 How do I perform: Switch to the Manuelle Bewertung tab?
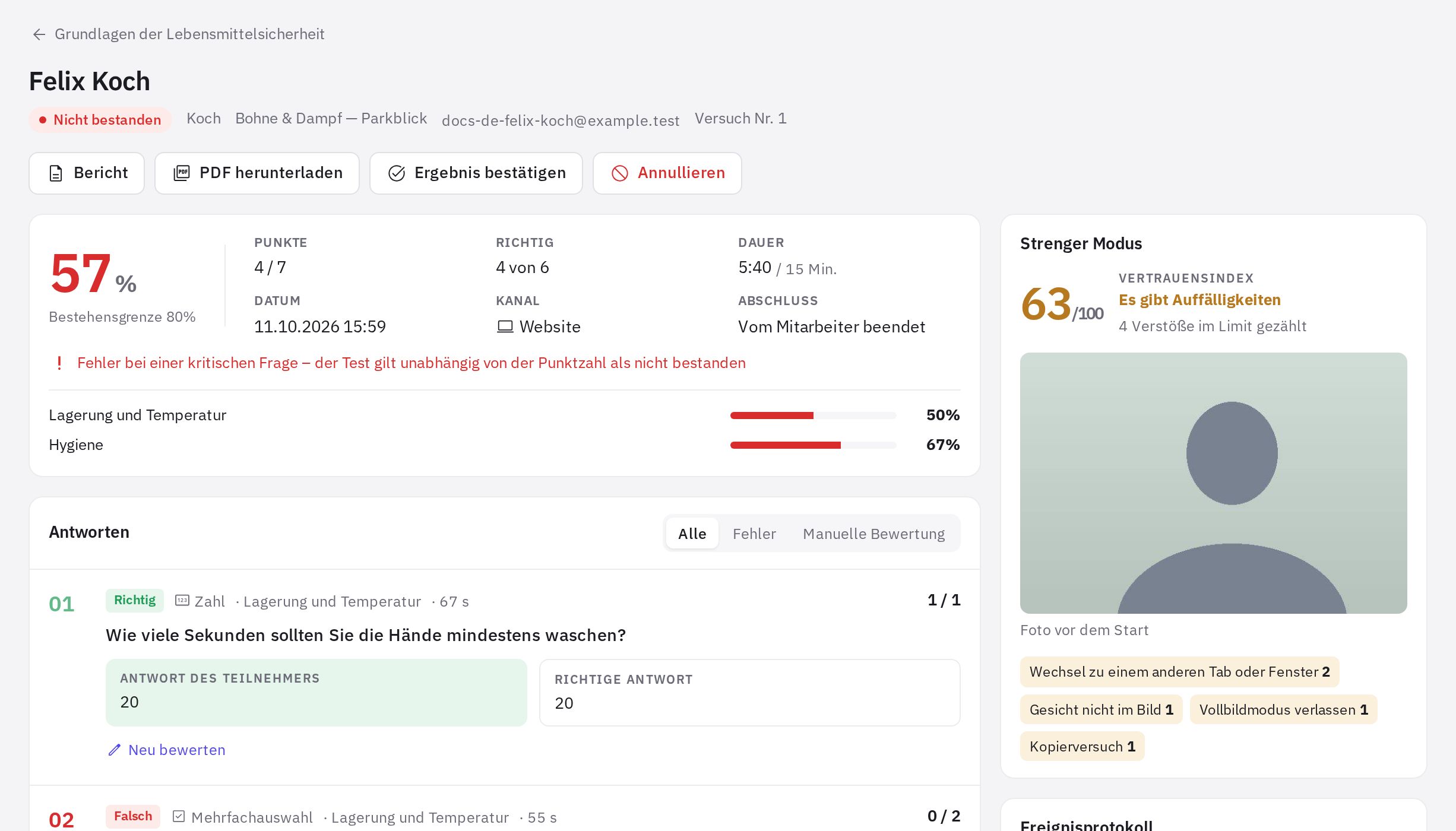click(x=873, y=534)
